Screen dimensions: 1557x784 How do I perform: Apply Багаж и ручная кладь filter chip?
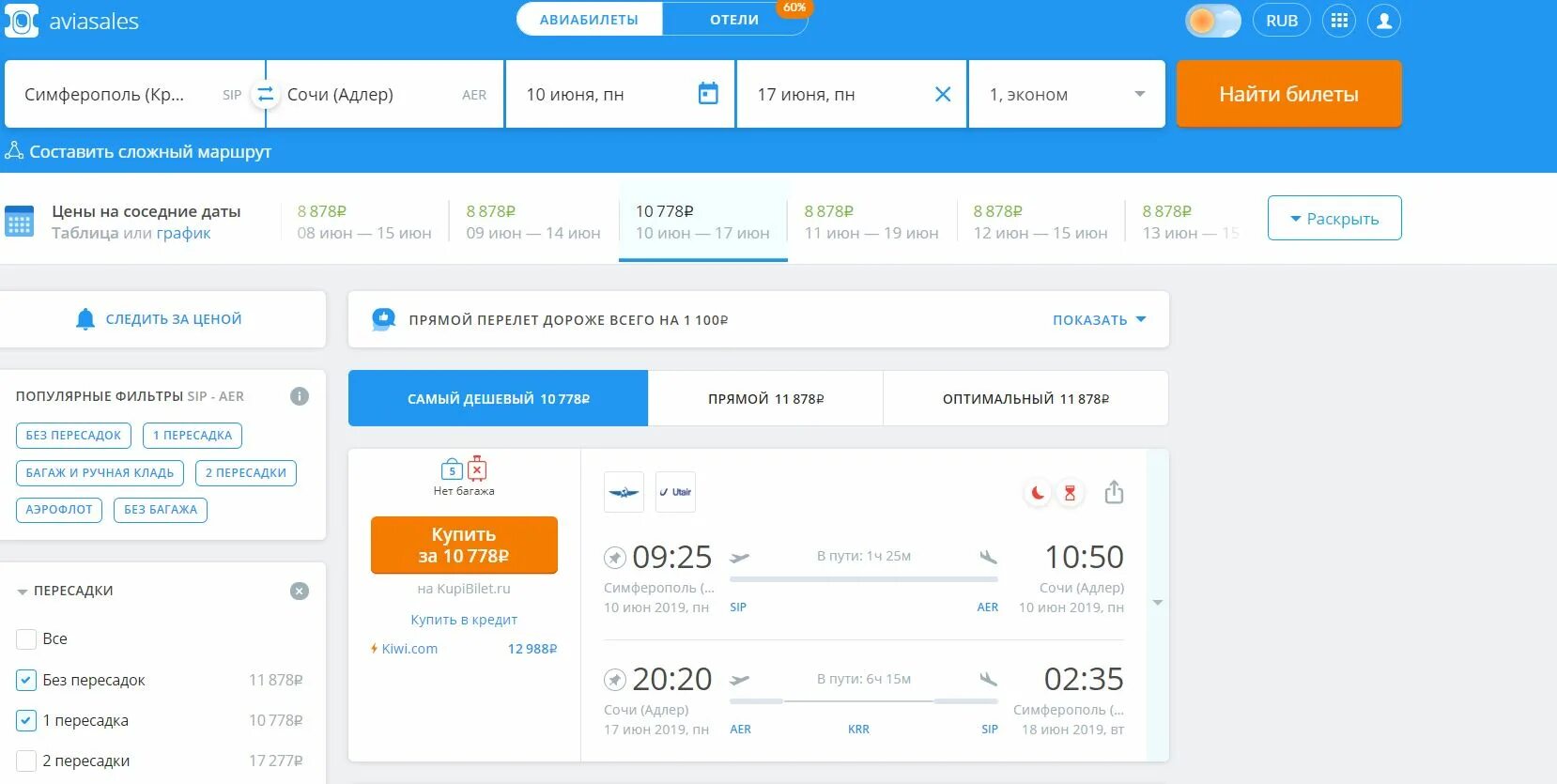(x=100, y=473)
